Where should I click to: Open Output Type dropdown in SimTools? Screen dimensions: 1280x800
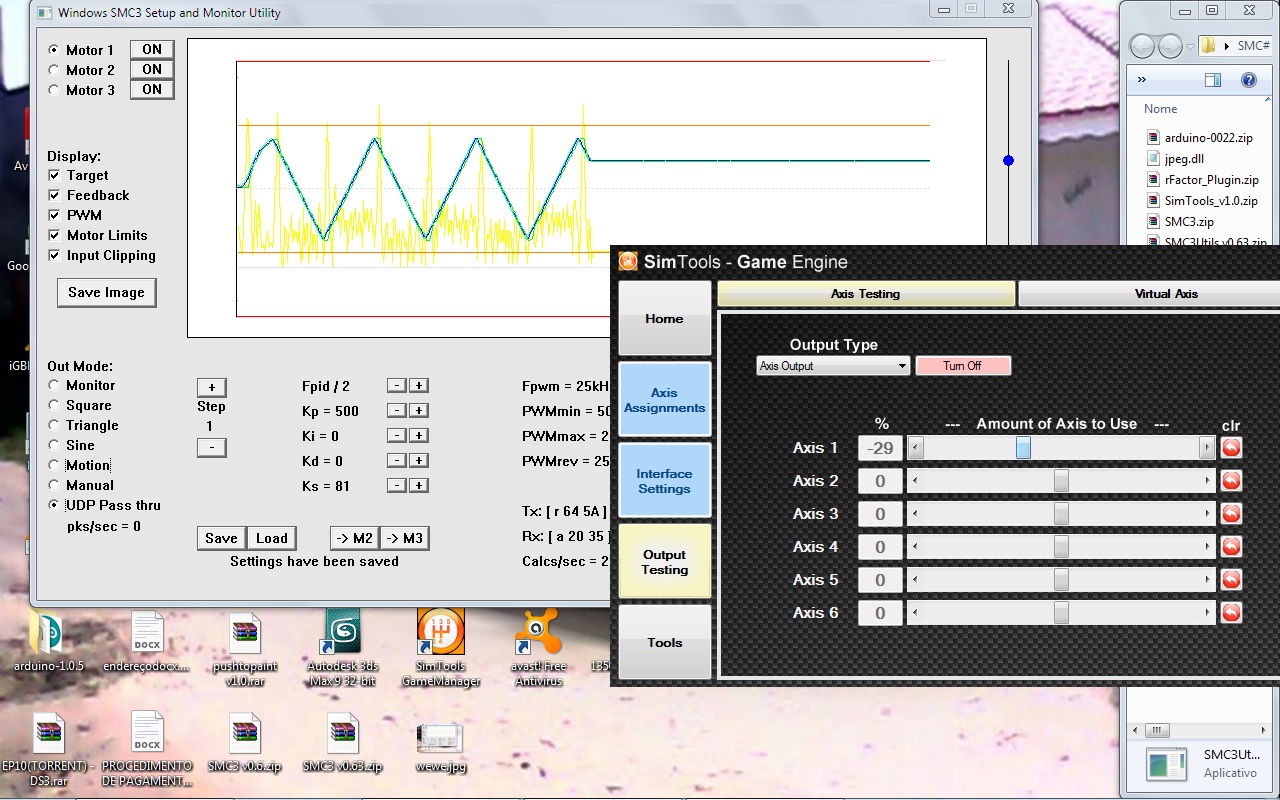click(833, 366)
